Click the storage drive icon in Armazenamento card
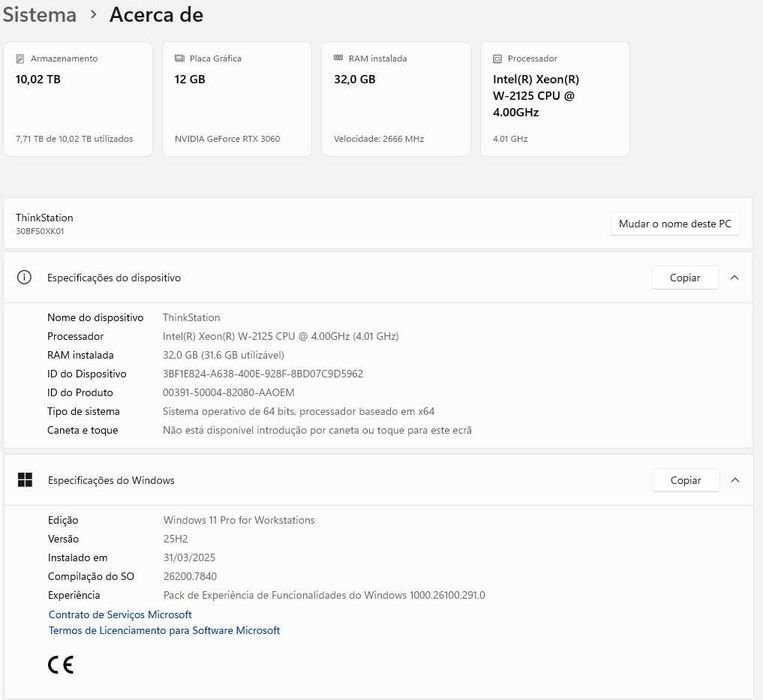 20,59
